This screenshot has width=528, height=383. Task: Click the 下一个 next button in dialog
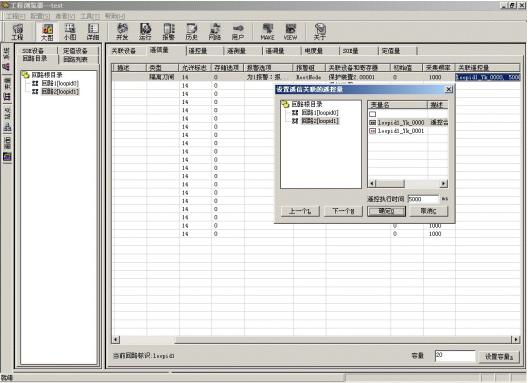tap(343, 211)
